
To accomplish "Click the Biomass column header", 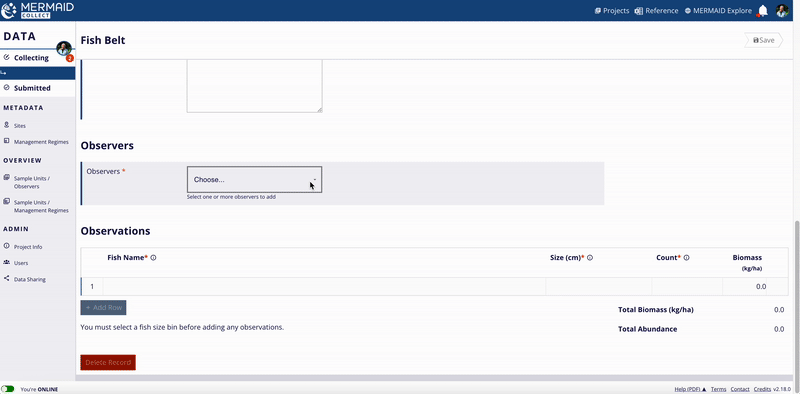I will click(747, 262).
